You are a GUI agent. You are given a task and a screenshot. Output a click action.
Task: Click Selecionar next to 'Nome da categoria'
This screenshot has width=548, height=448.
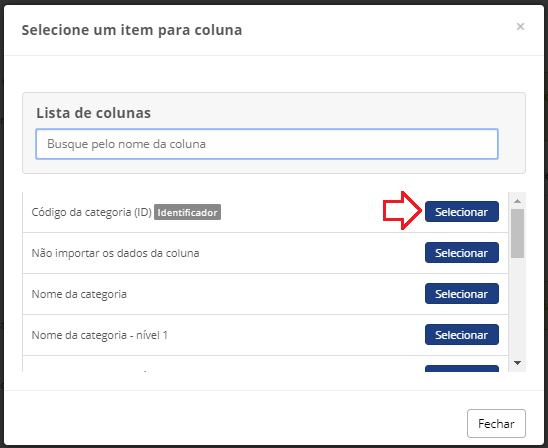click(462, 294)
